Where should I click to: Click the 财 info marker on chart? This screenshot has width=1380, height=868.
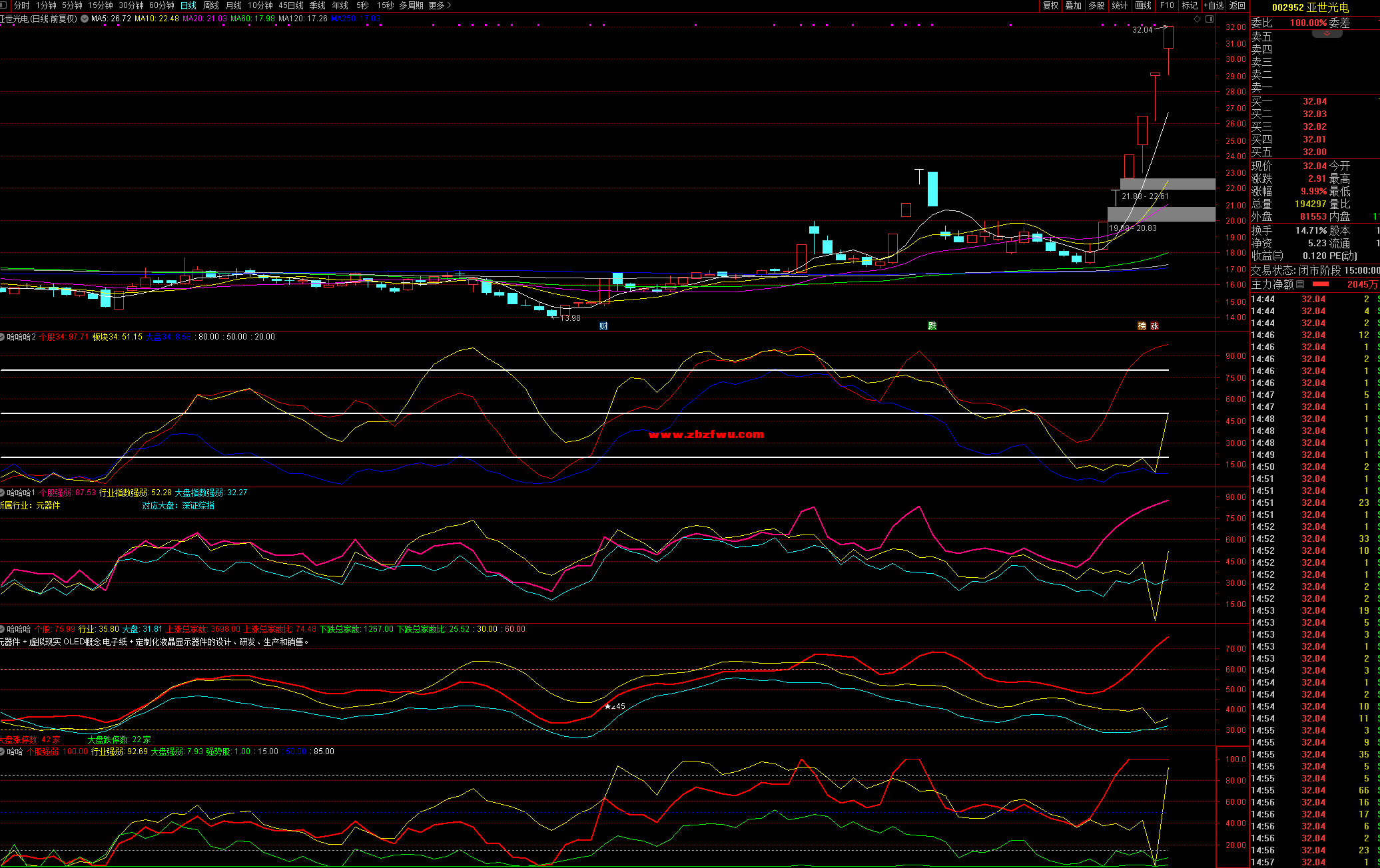[603, 325]
